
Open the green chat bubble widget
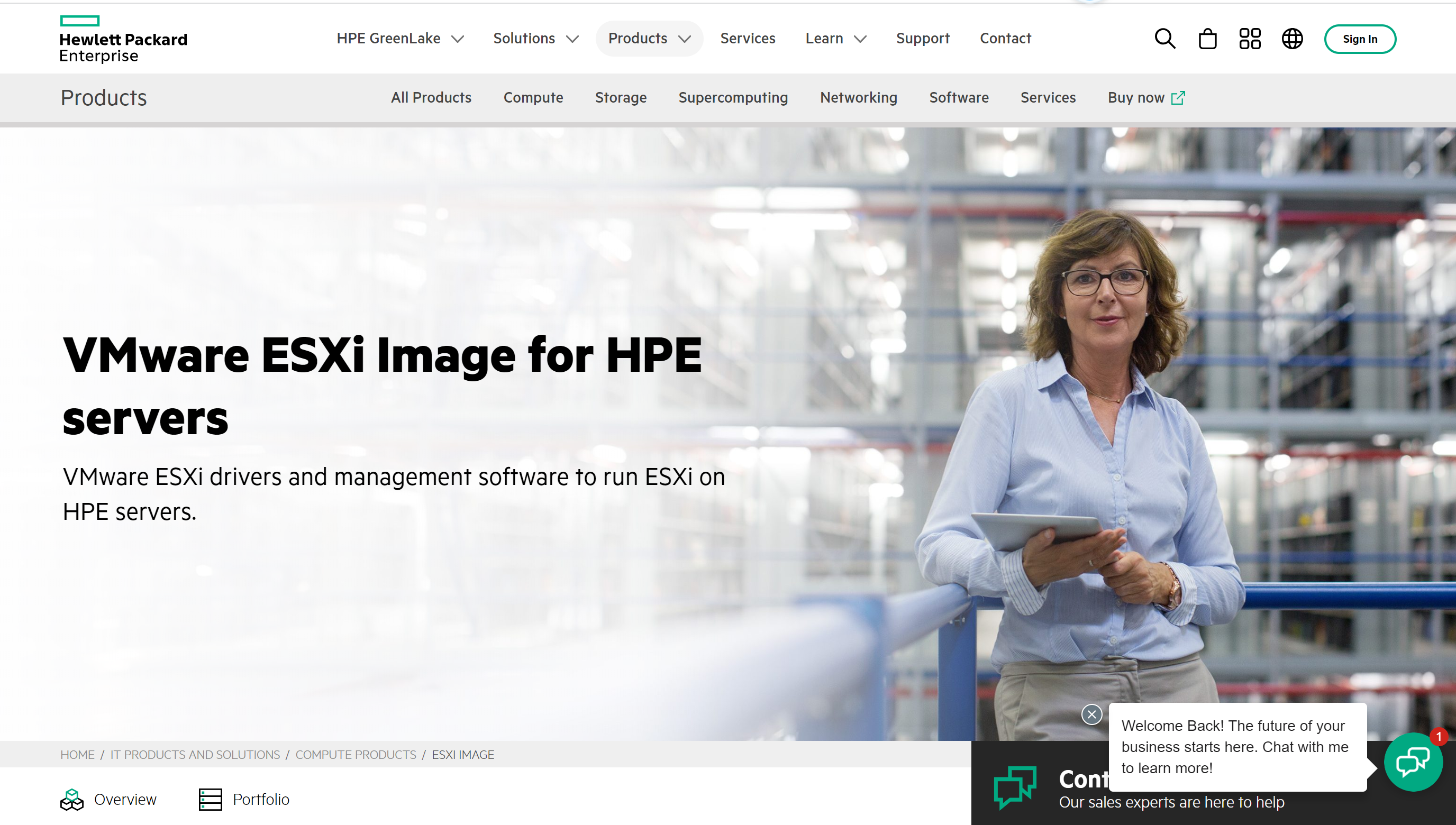[1413, 762]
